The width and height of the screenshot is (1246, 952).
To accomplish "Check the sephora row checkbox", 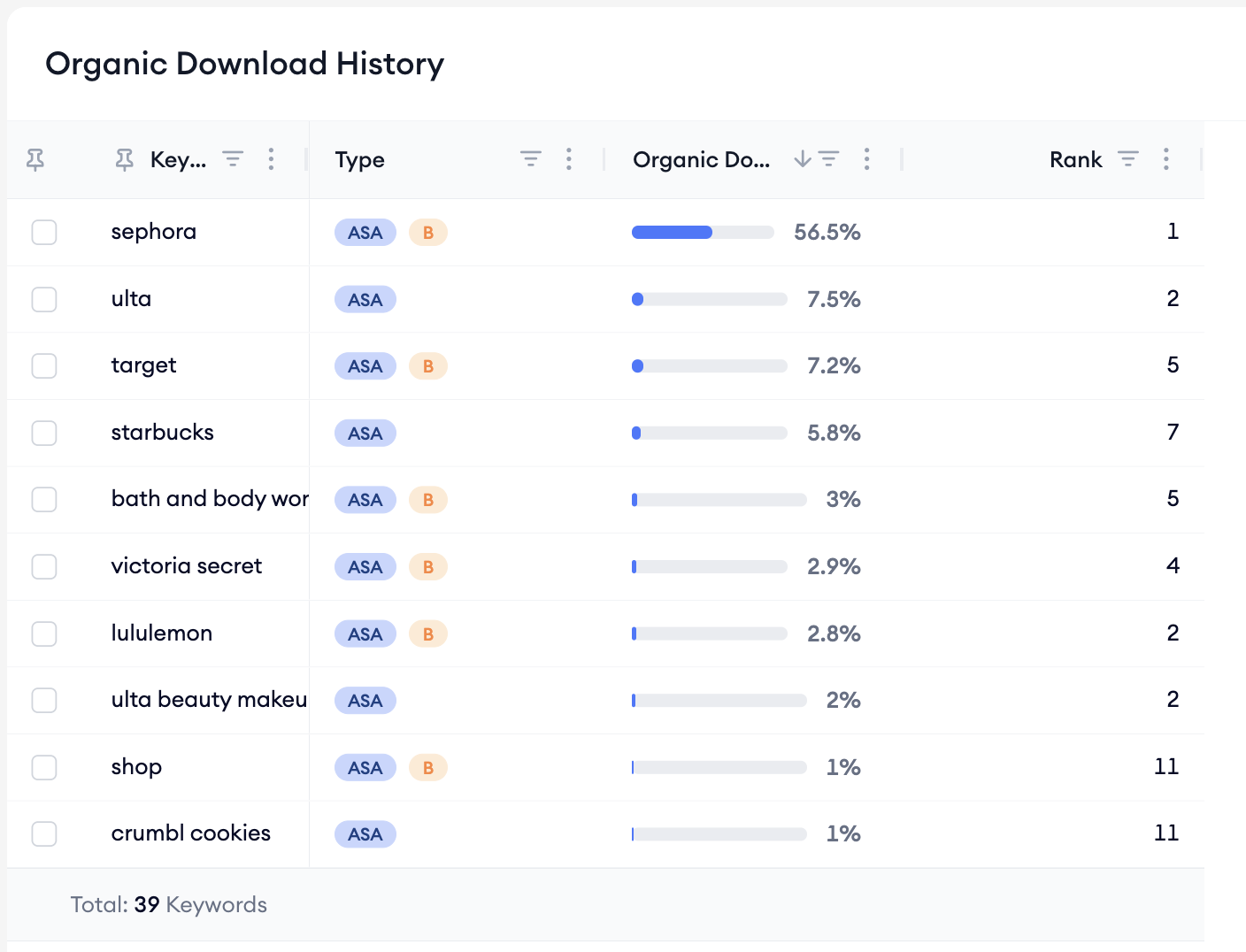I will click(44, 232).
